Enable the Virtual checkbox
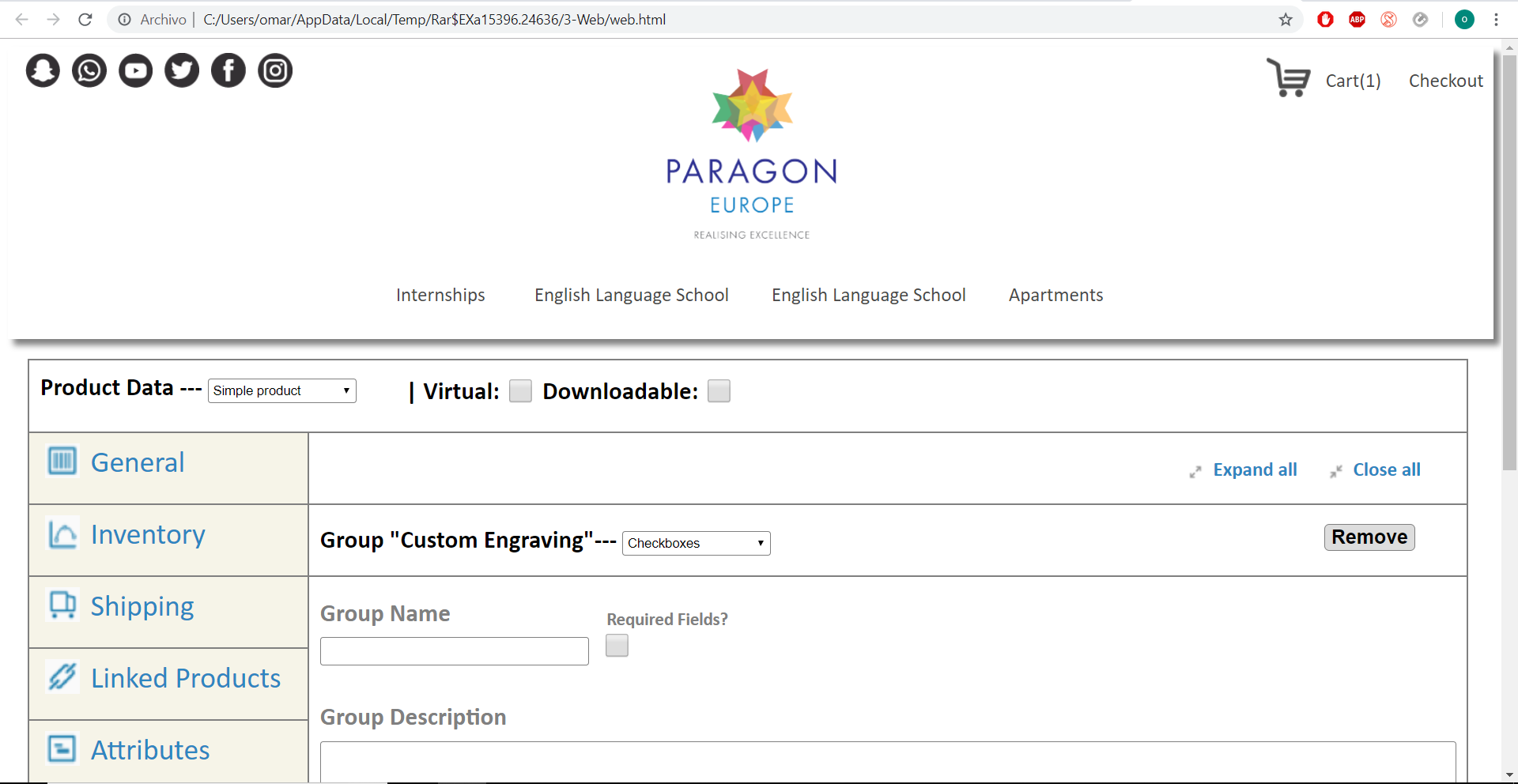The width and height of the screenshot is (1518, 784). point(520,391)
